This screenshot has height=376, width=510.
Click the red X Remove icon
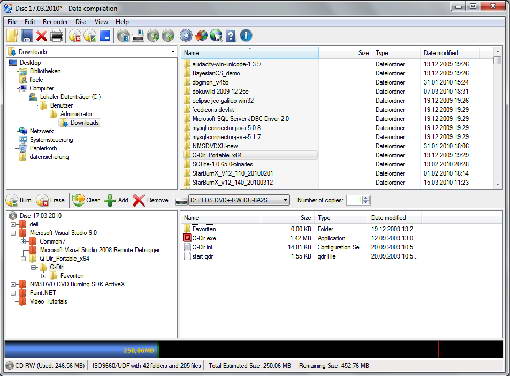(x=139, y=200)
